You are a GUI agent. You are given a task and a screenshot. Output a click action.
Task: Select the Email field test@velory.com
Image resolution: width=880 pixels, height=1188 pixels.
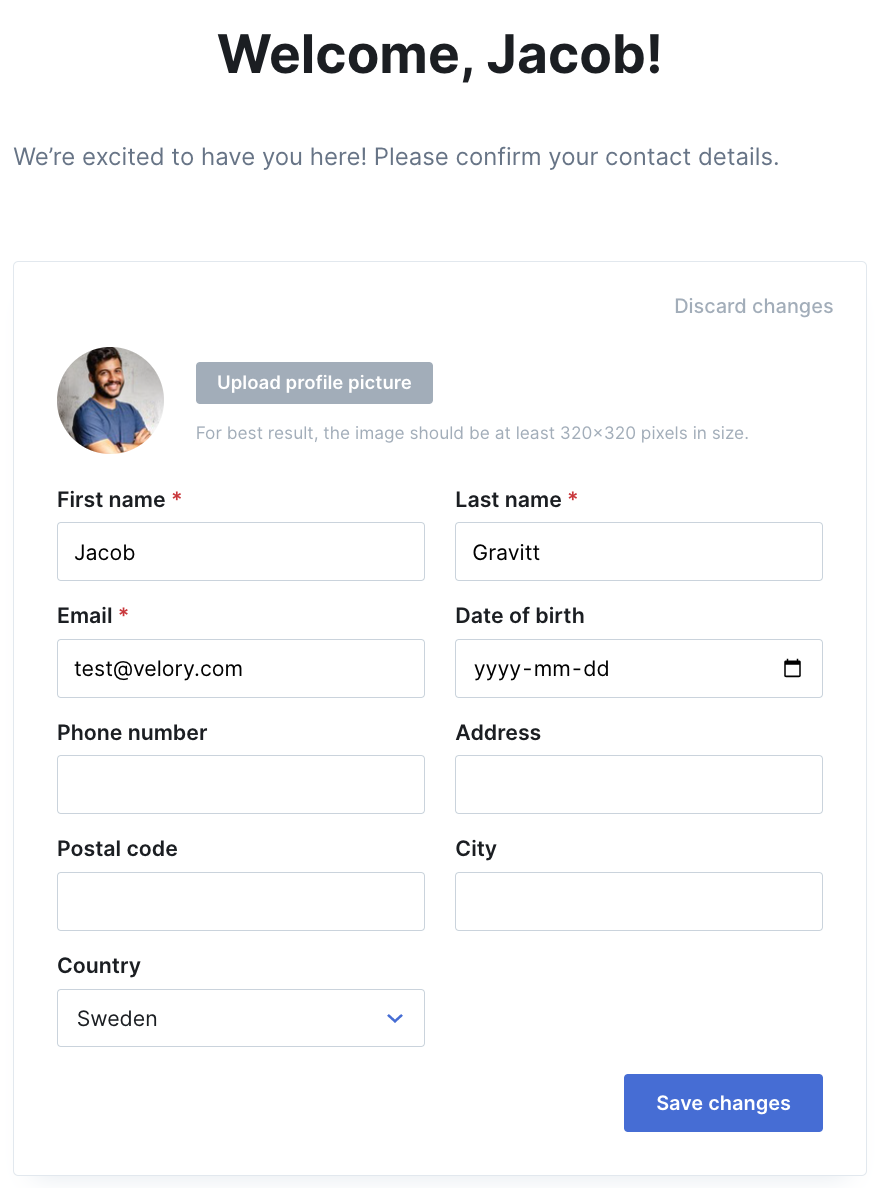tap(241, 668)
